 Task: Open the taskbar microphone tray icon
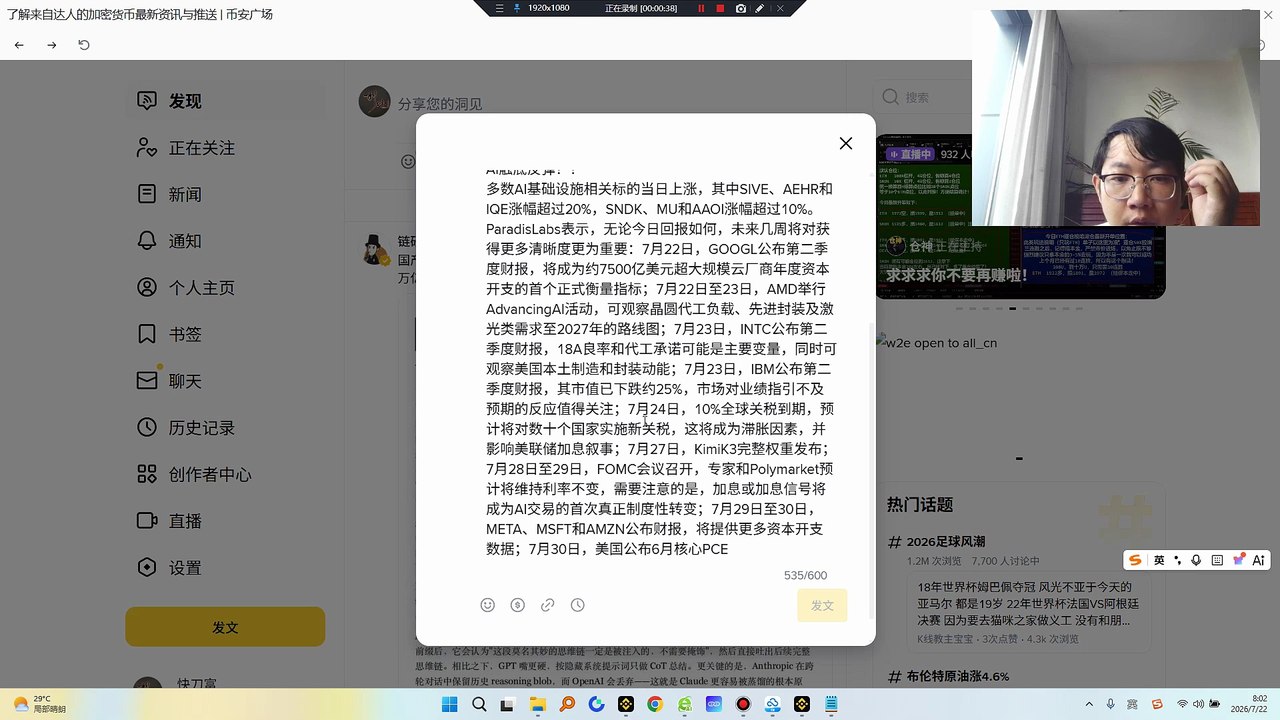(1111, 704)
